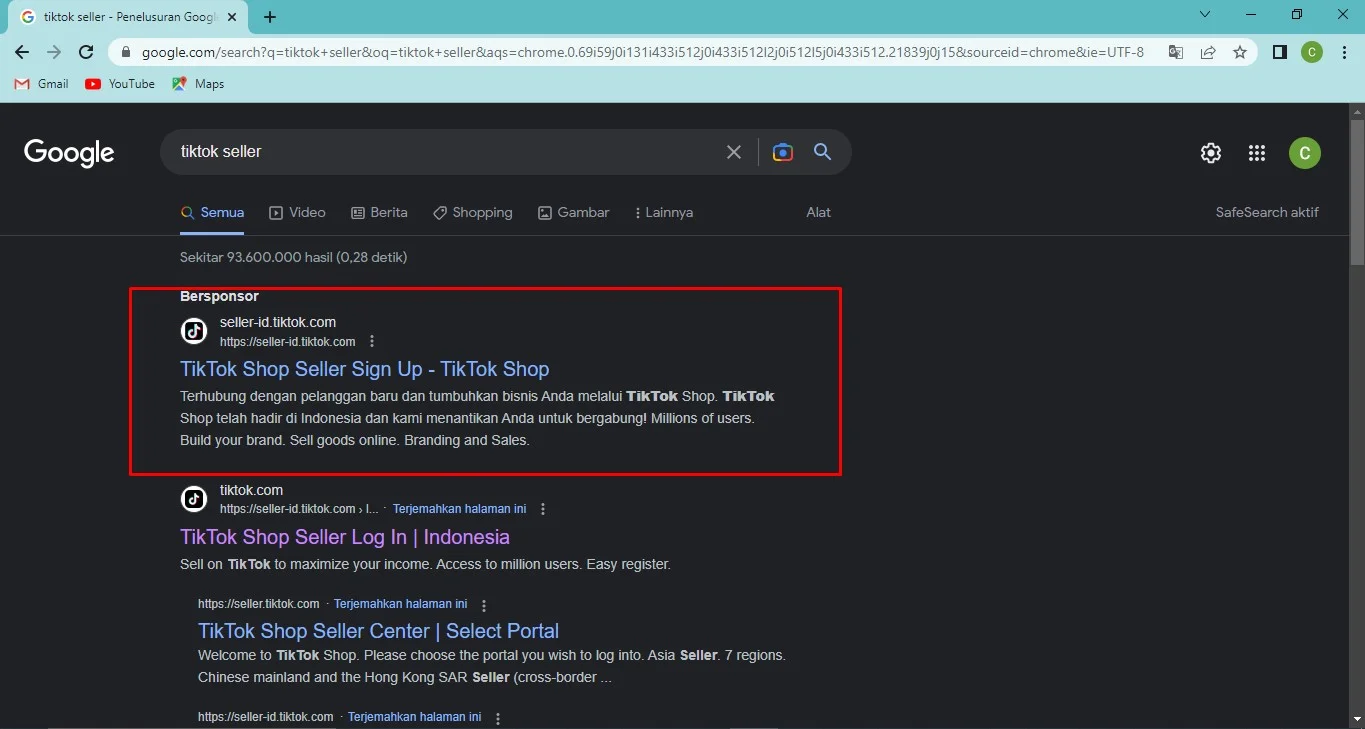
Task: Select the Semua tab
Action: 212,213
